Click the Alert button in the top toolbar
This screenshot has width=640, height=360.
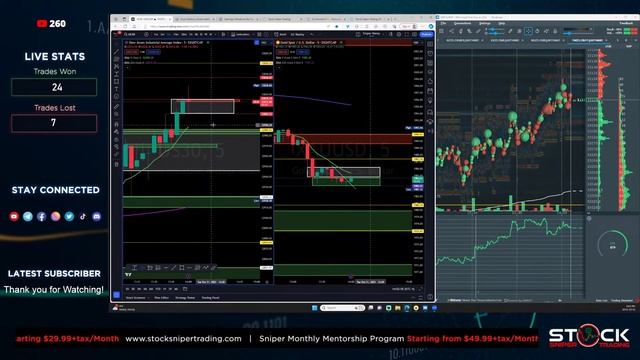tap(280, 34)
